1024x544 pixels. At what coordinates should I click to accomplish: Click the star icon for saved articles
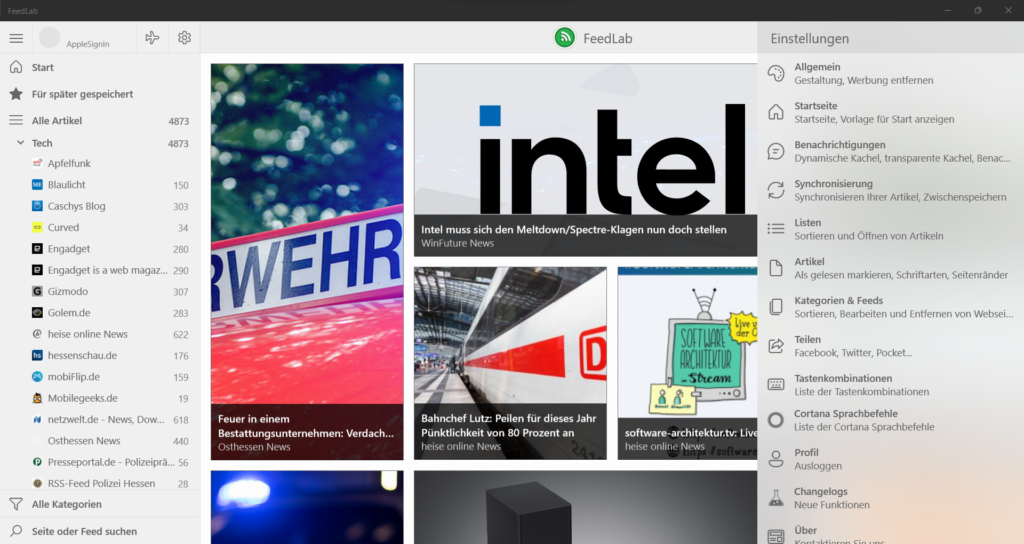pos(16,94)
